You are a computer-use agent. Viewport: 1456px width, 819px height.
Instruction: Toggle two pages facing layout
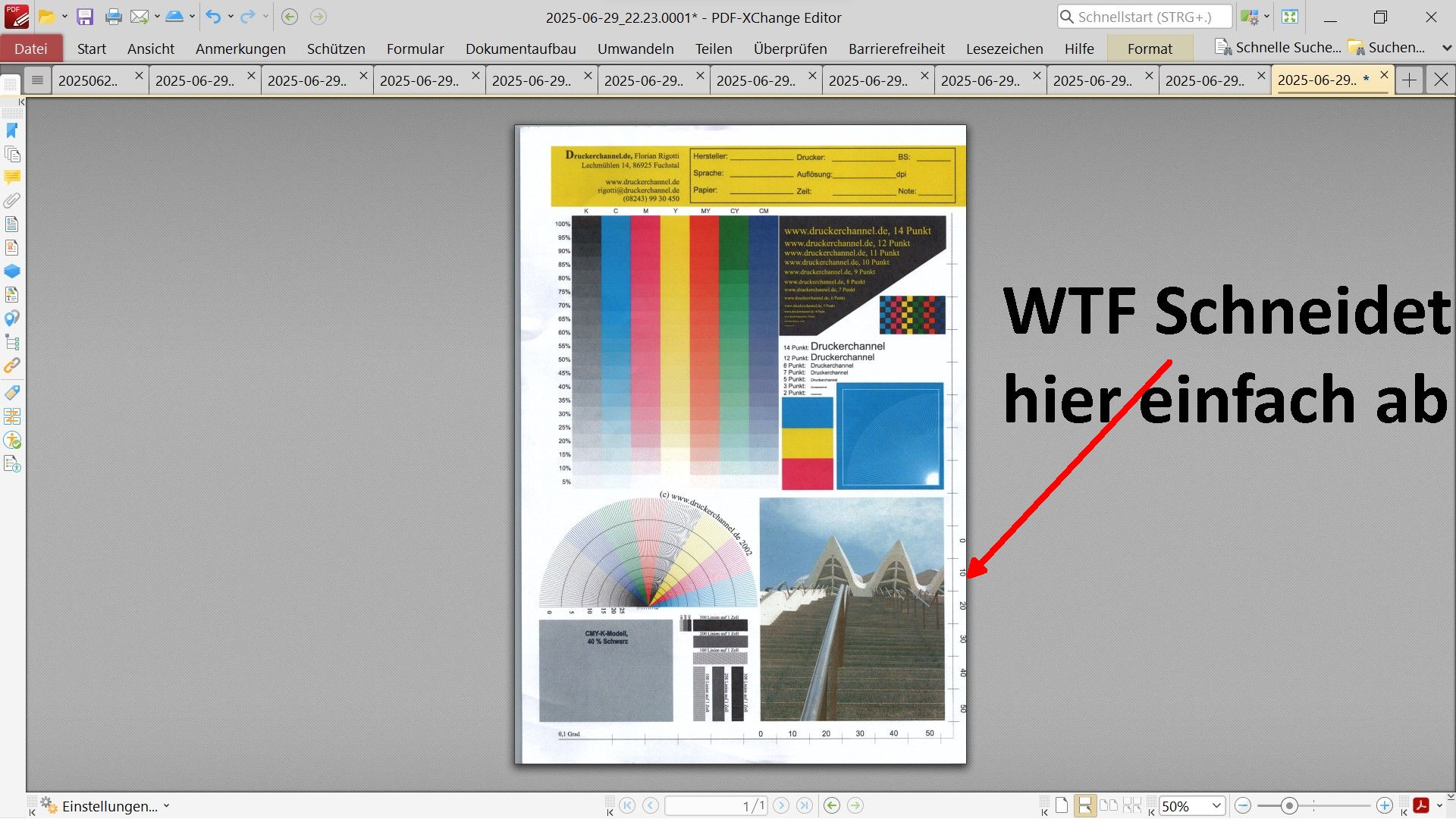point(1109,805)
